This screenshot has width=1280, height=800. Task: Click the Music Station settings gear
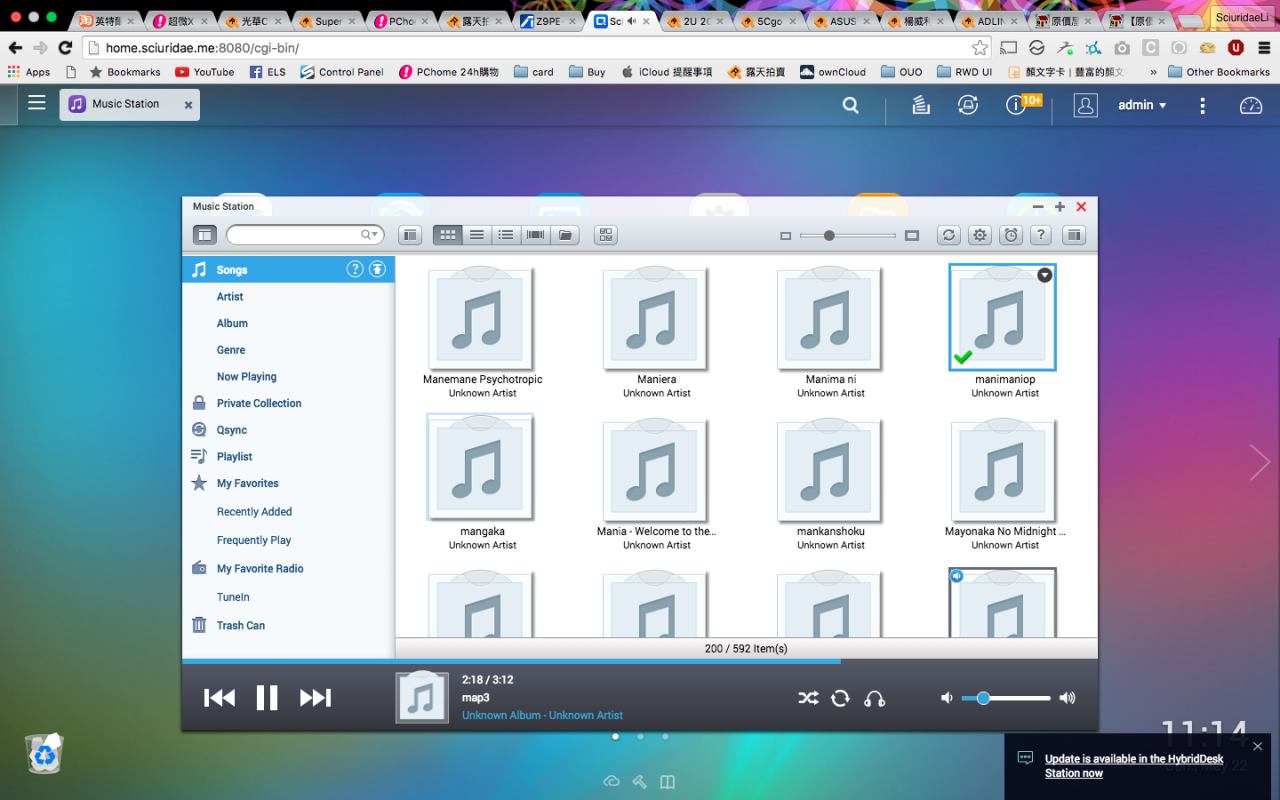(980, 235)
